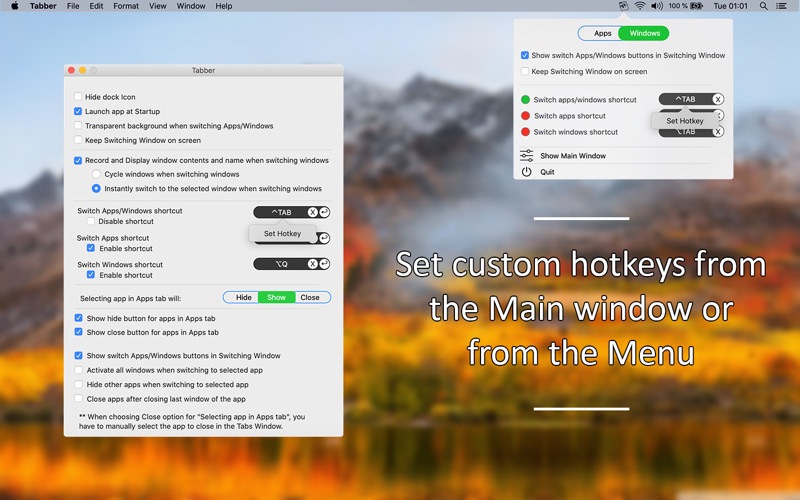
Task: Uncheck Enable shortcut under Switch Apps shortcut
Action: coord(91,248)
